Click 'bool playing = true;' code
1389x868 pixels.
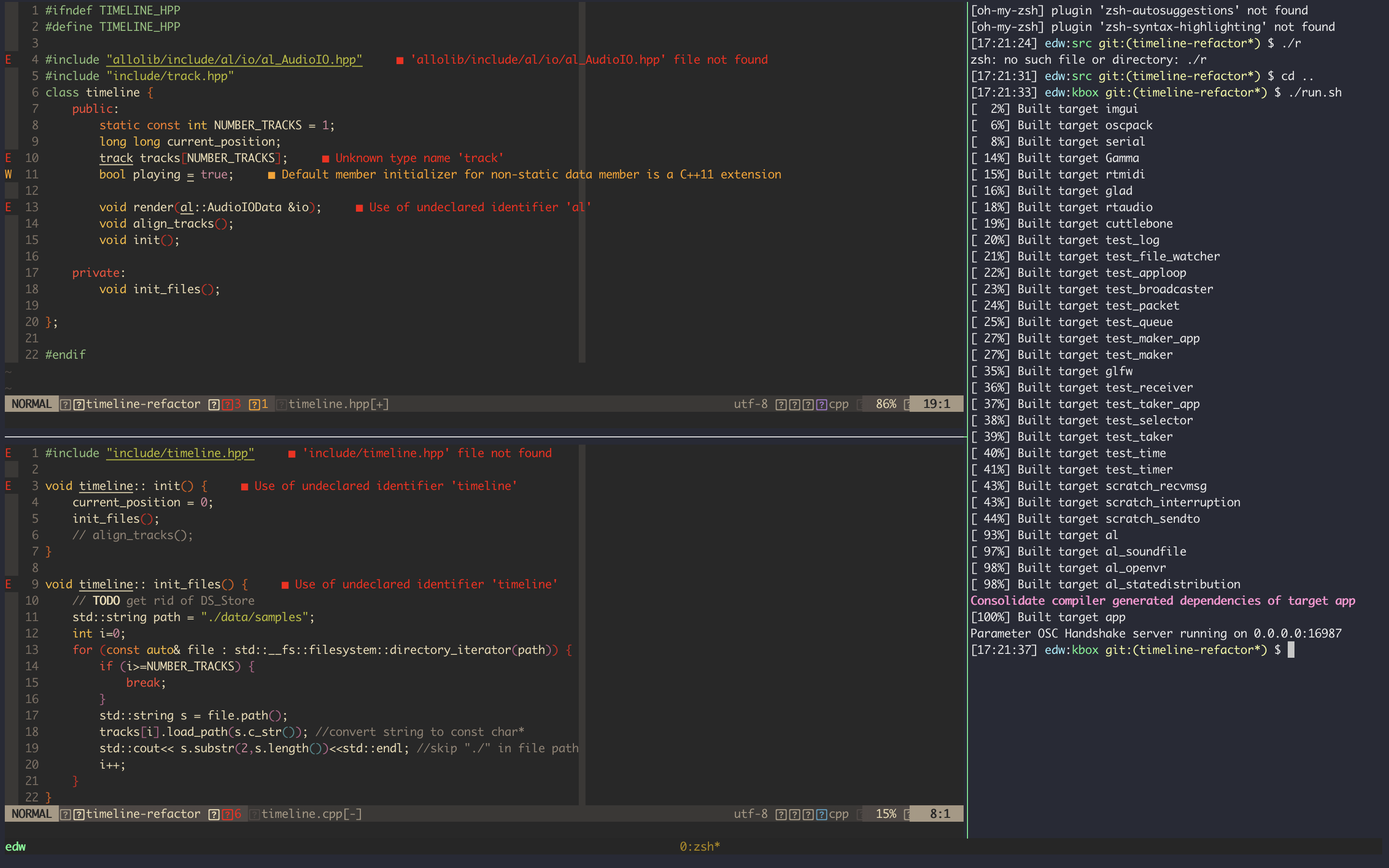[x=166, y=175]
